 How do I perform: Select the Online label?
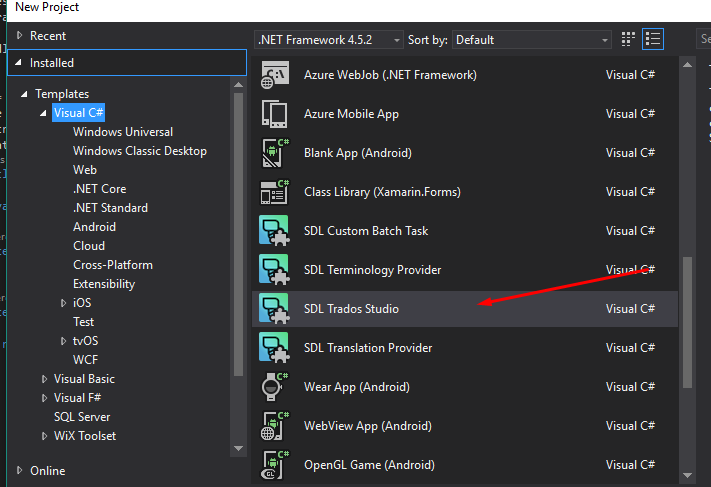click(x=48, y=471)
